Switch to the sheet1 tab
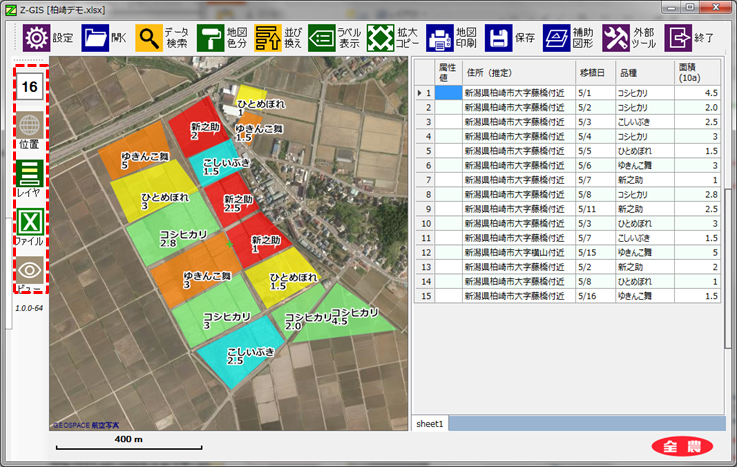737x467 pixels. tap(431, 424)
